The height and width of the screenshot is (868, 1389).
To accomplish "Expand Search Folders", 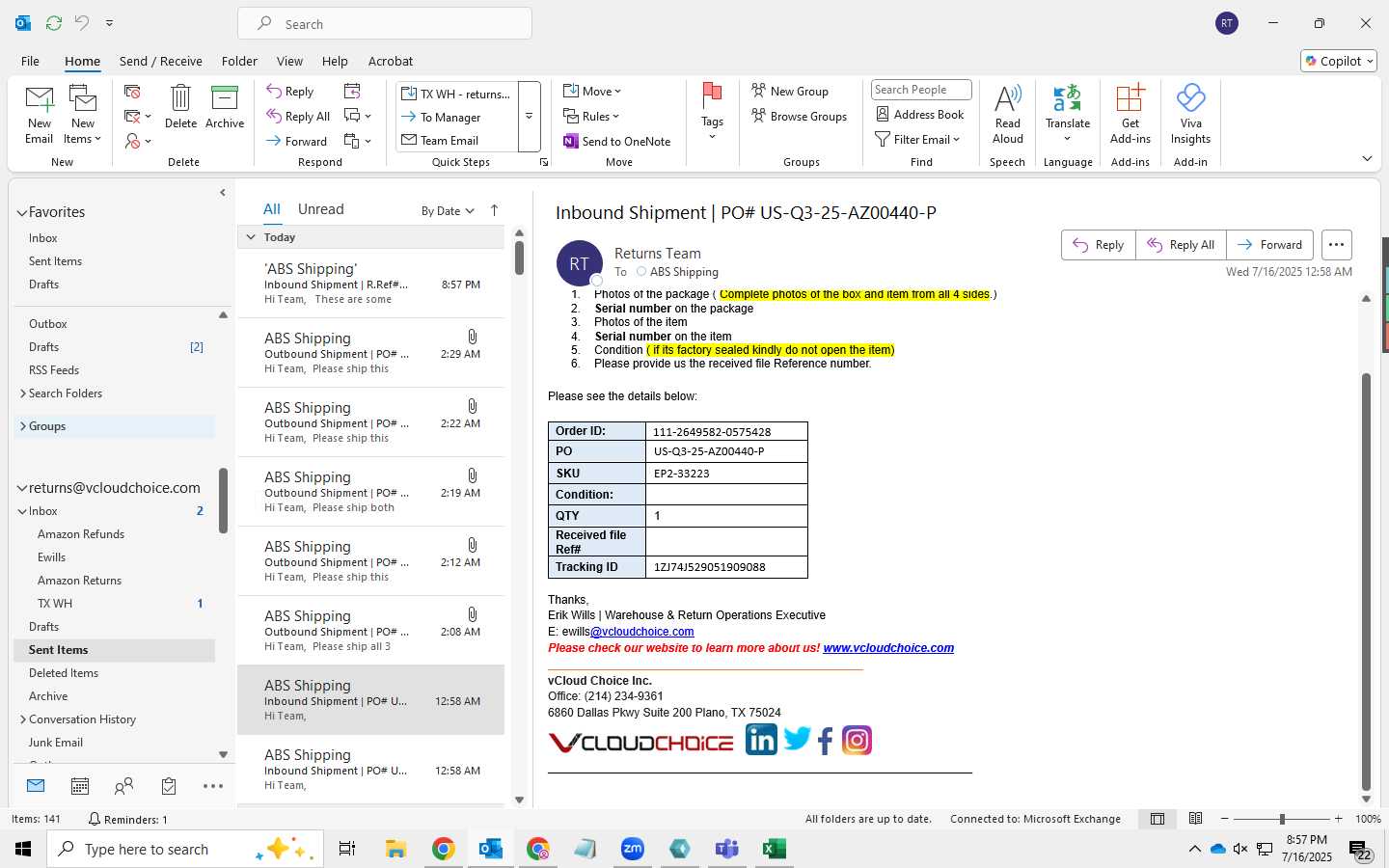I will [22, 393].
